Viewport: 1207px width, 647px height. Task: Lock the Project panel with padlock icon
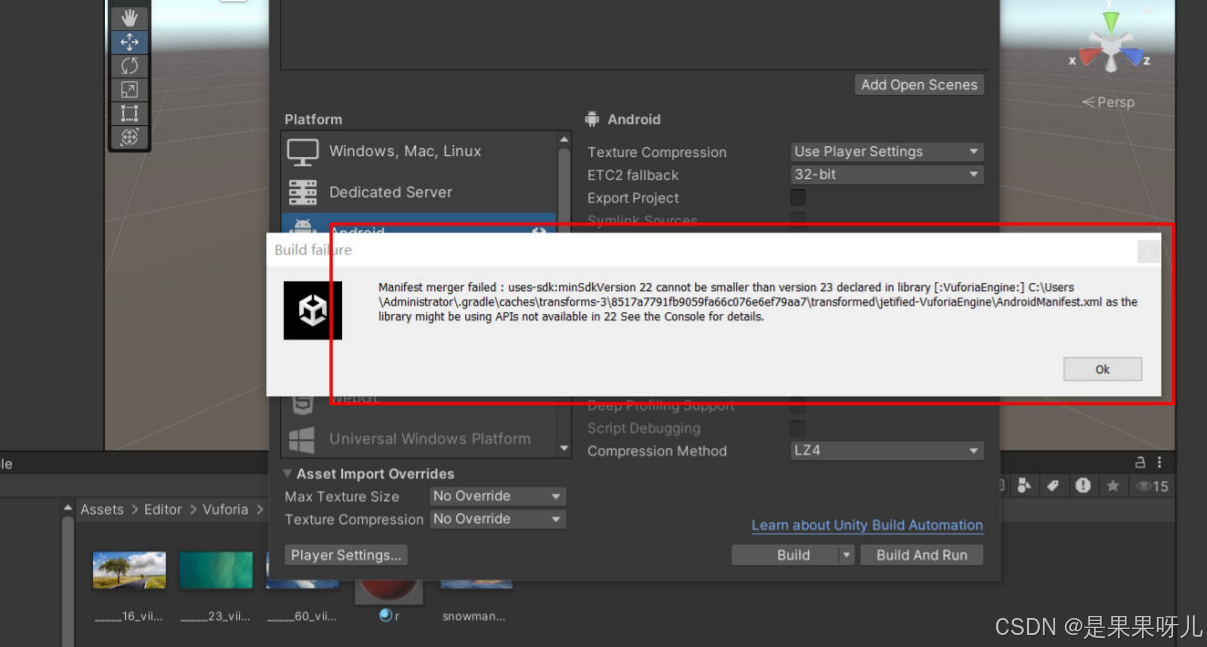(x=1139, y=463)
